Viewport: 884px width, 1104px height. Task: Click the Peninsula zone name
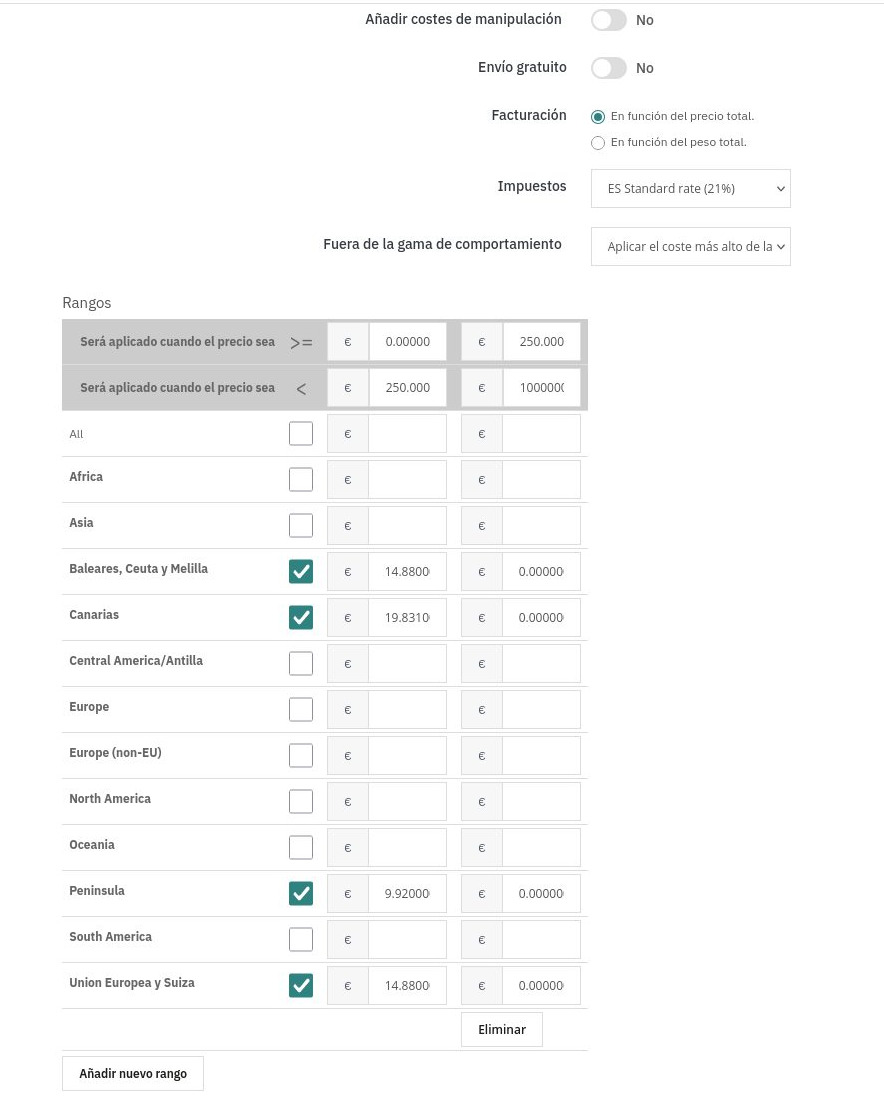coord(97,891)
